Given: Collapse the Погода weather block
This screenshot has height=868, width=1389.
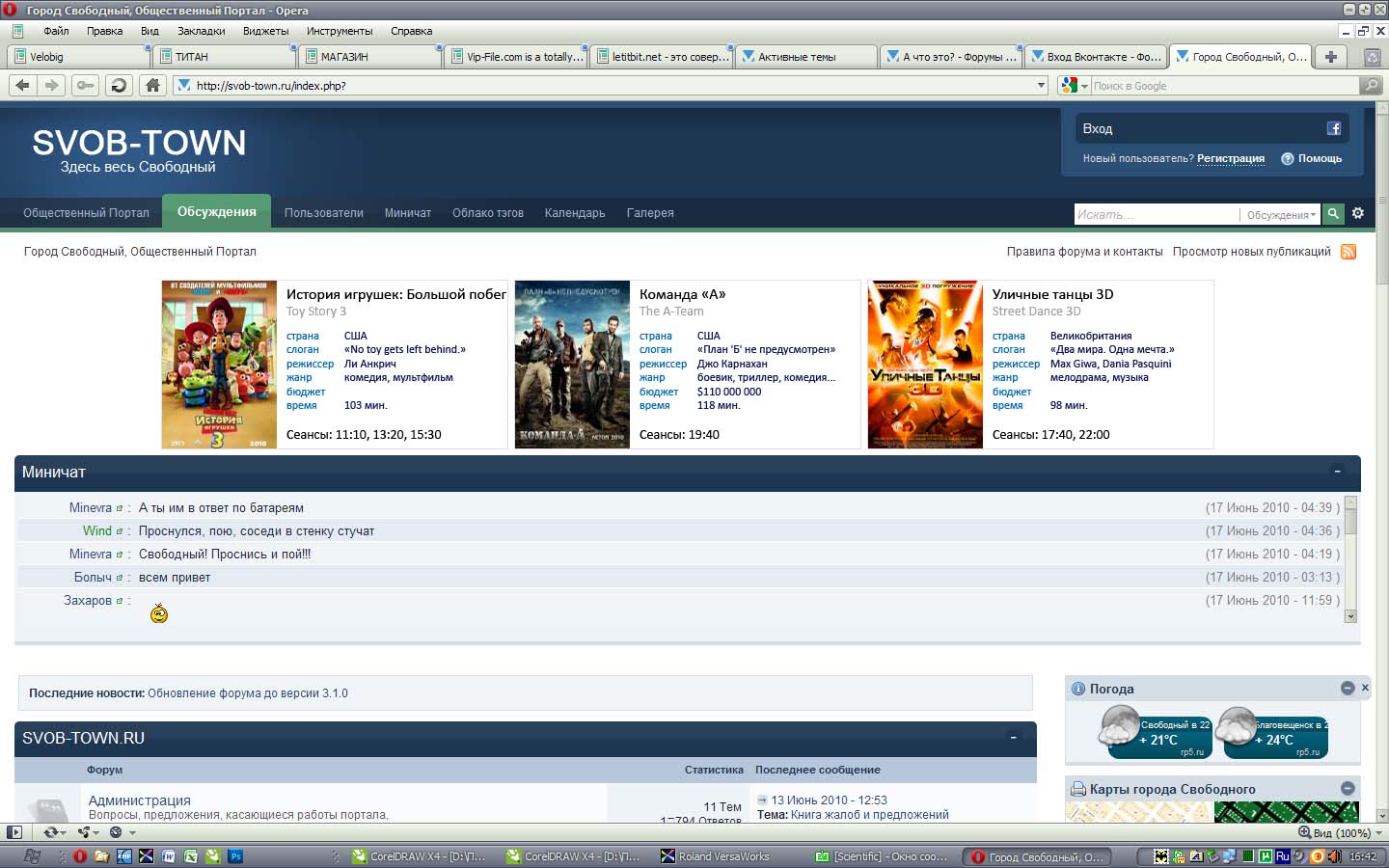Looking at the screenshot, I should pyautogui.click(x=1348, y=688).
